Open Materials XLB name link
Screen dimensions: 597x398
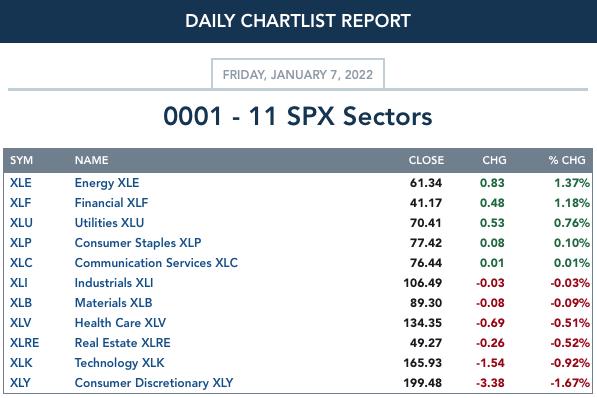click(x=113, y=303)
